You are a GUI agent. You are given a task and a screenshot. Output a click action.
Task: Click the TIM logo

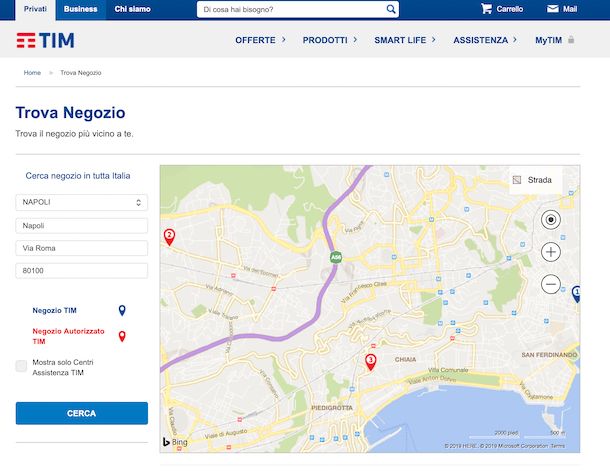coord(45,40)
